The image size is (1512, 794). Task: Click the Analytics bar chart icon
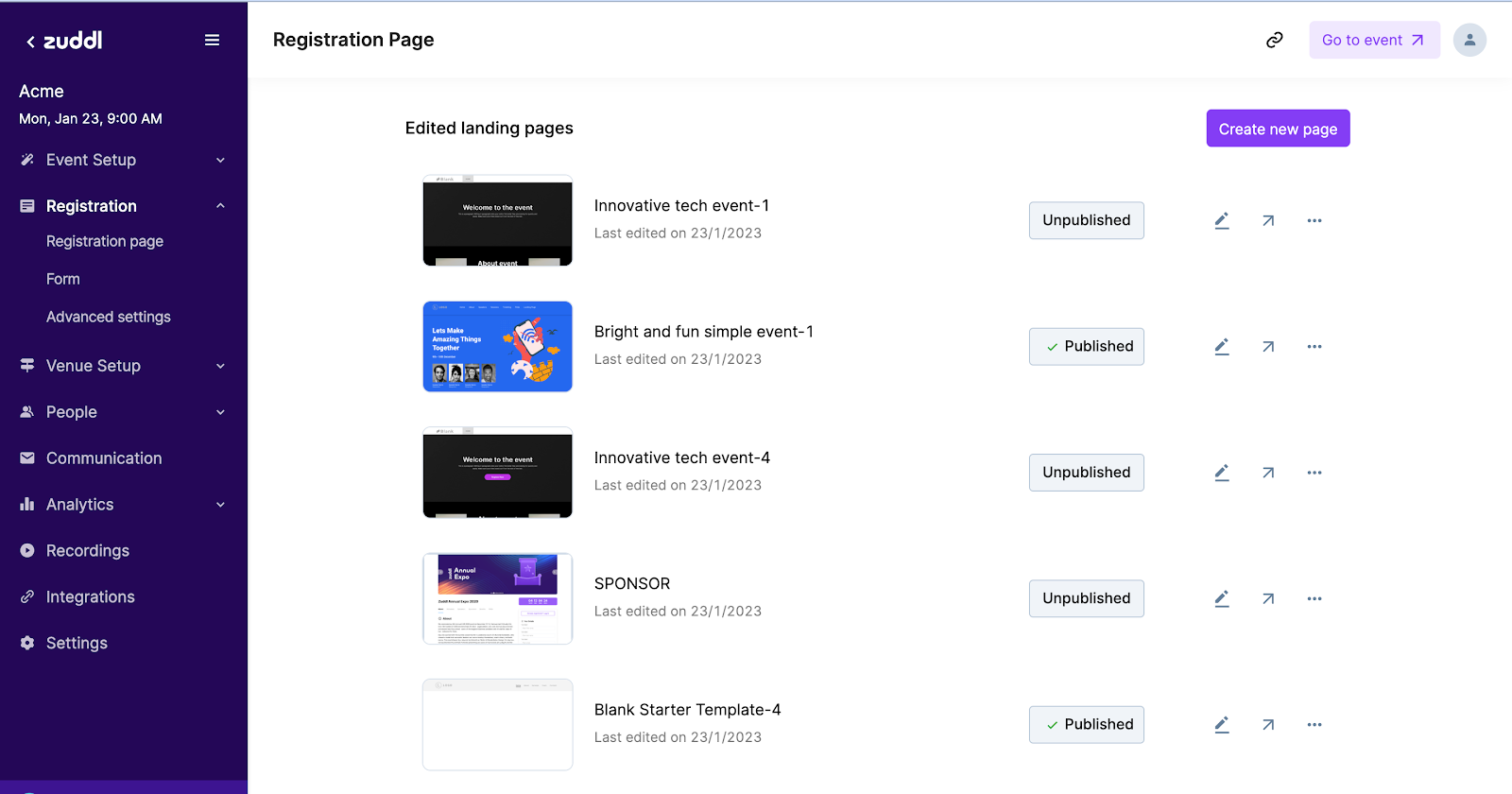(x=27, y=504)
